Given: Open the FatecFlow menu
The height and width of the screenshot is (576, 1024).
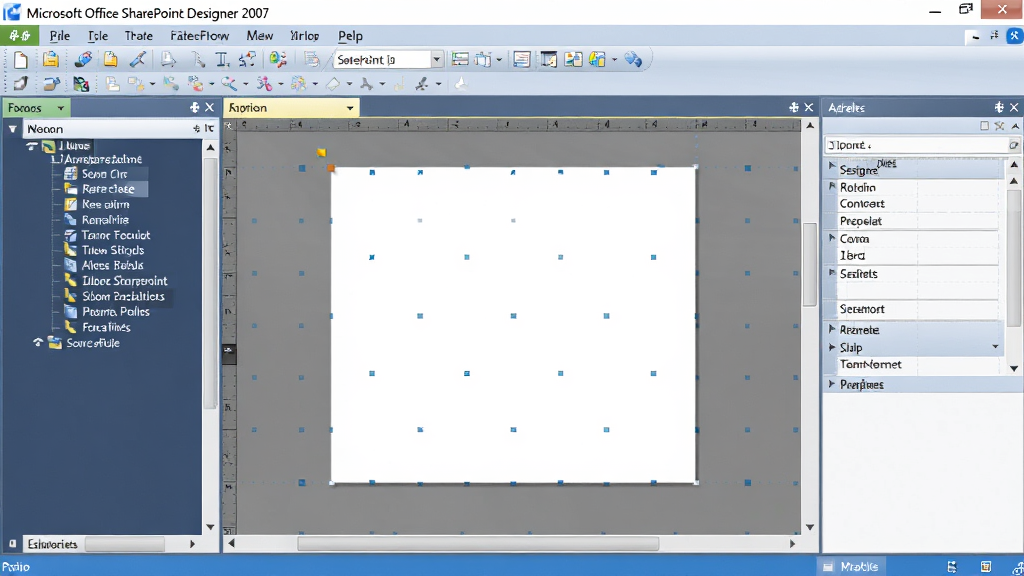Looking at the screenshot, I should 199,36.
